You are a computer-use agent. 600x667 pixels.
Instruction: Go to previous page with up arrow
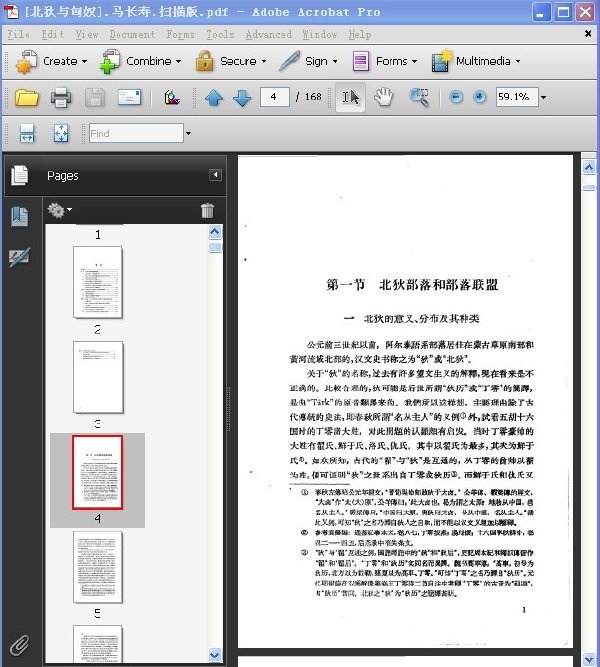pyautogui.click(x=214, y=98)
